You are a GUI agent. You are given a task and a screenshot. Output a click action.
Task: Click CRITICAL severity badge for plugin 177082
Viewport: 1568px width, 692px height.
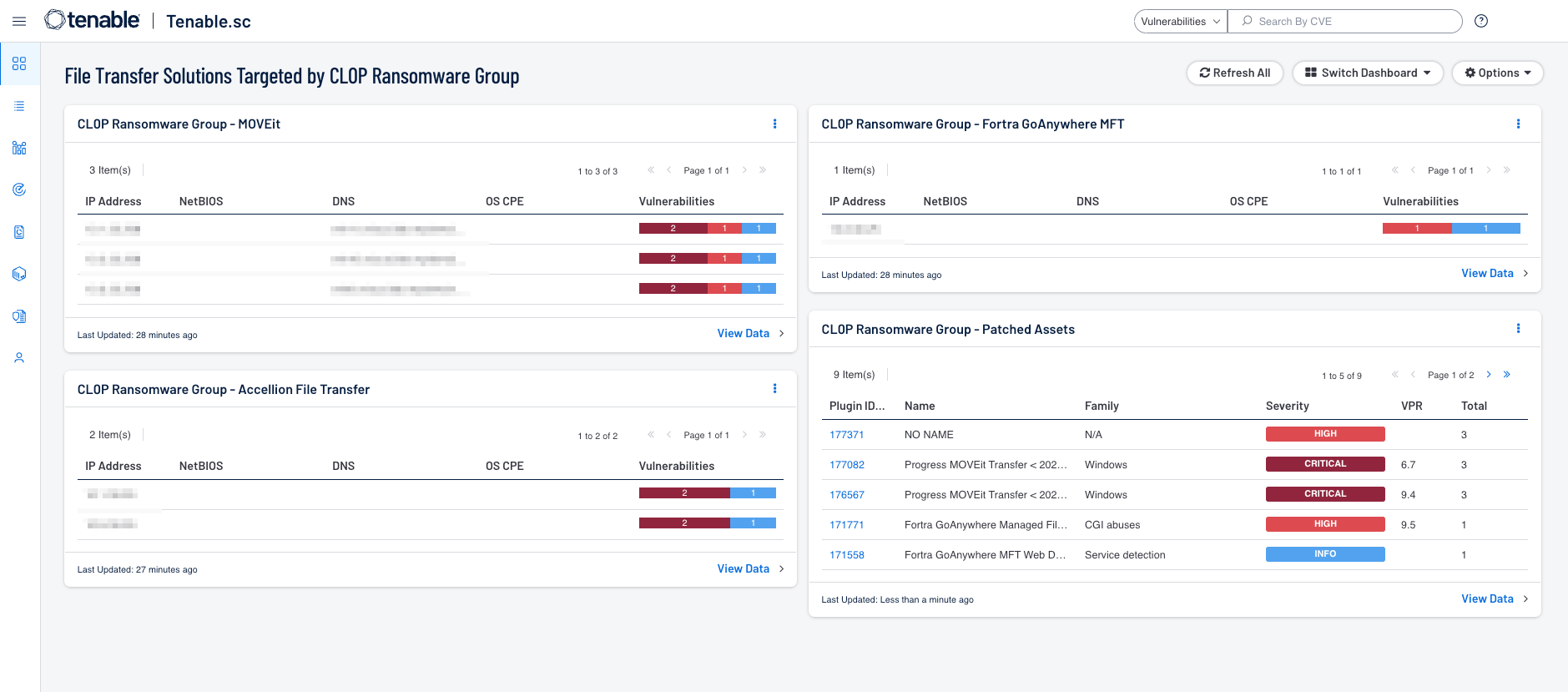click(1325, 464)
